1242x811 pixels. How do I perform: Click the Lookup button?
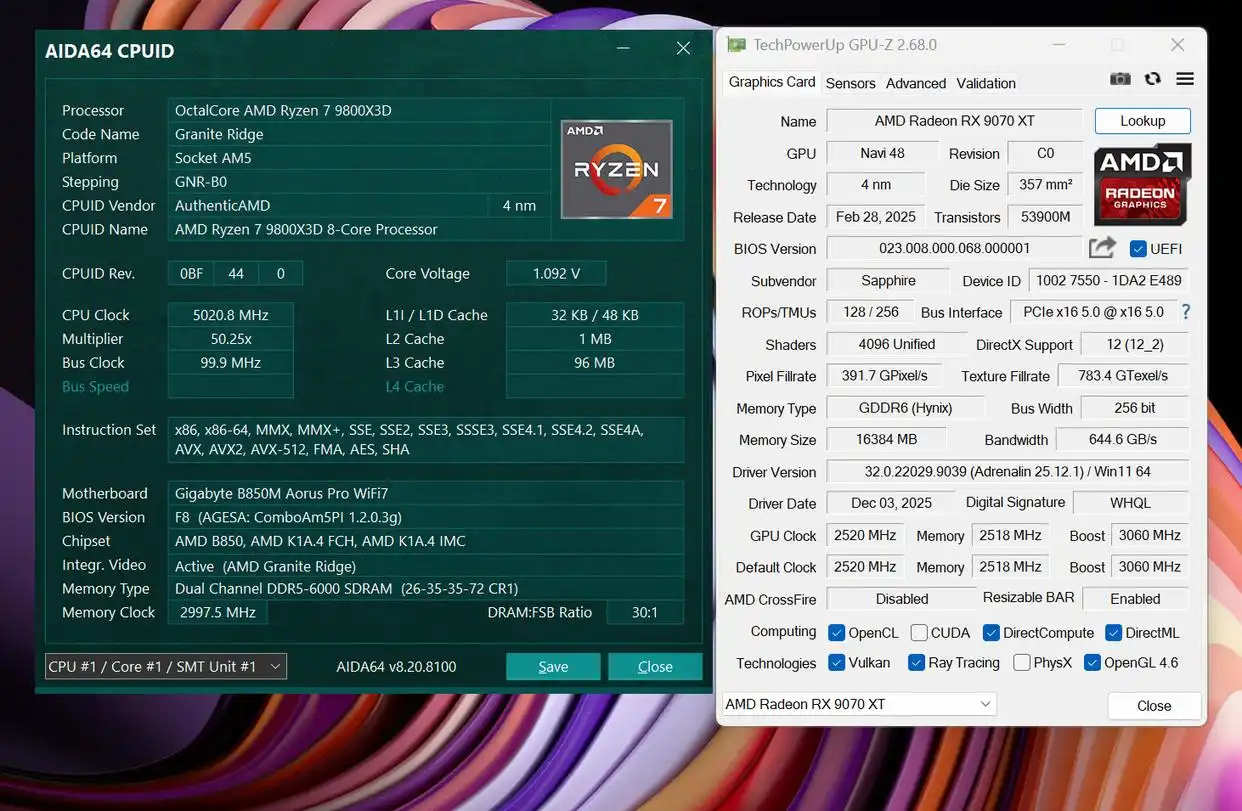[x=1142, y=120]
